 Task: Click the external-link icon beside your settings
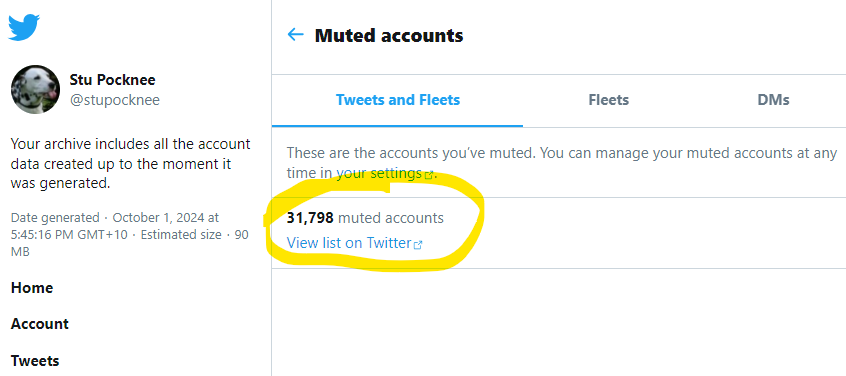tap(429, 175)
